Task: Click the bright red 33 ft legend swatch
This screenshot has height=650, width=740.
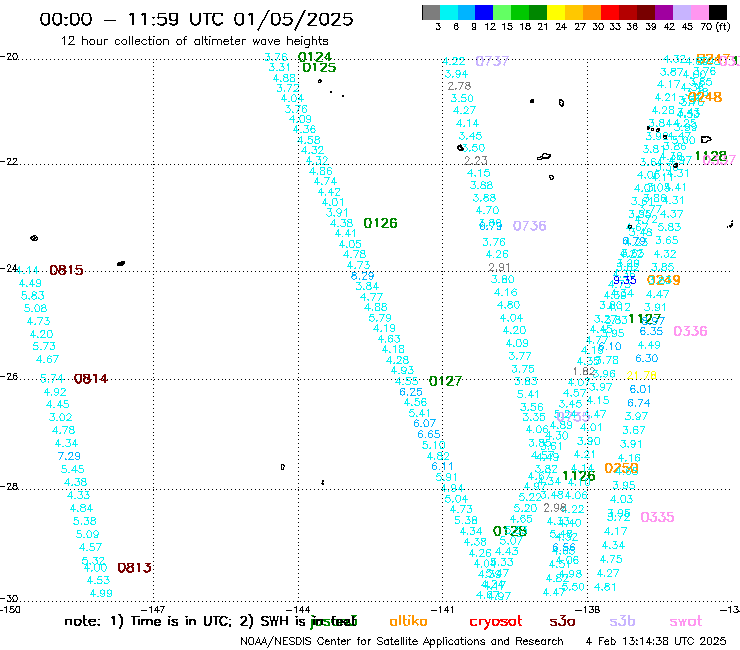Action: point(609,12)
